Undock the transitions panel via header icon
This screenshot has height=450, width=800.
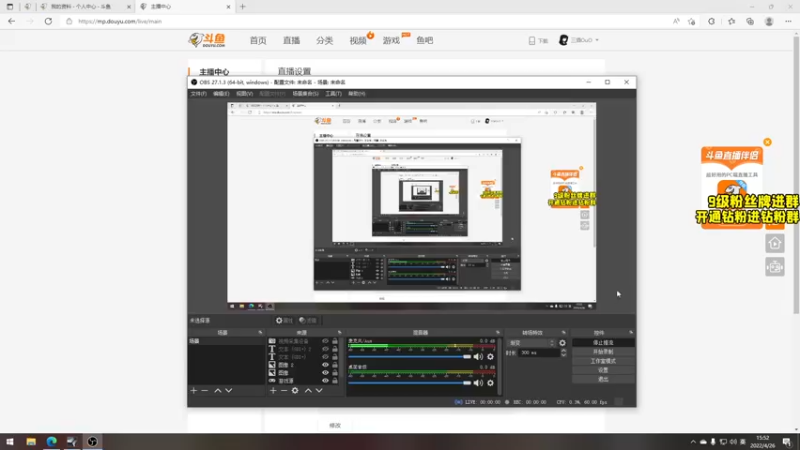tap(564, 333)
